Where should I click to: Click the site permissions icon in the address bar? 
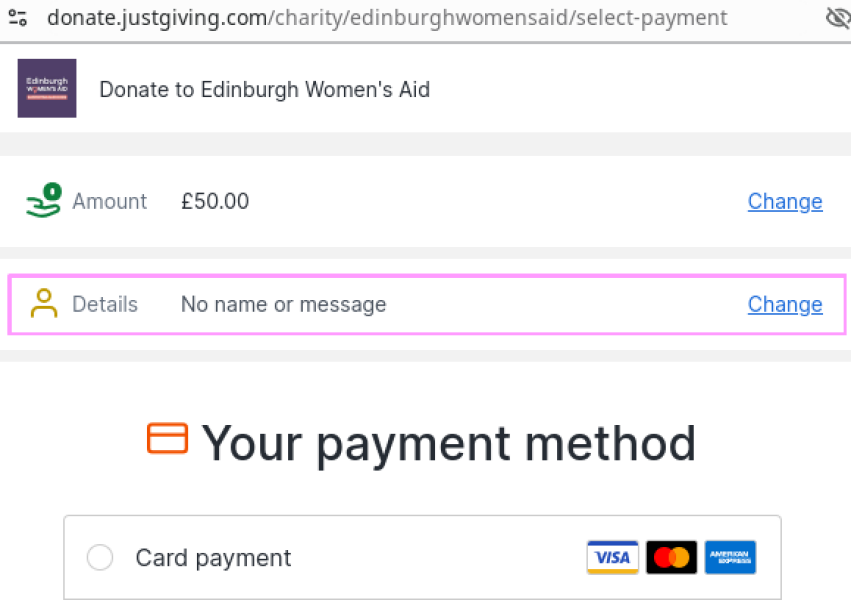pos(18,17)
